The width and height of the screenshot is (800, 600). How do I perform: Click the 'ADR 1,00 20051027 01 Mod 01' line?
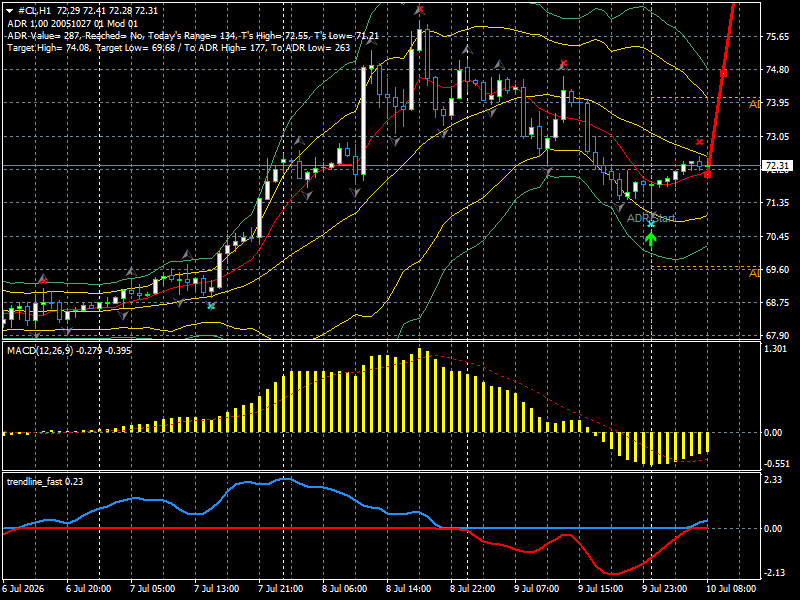click(72, 23)
